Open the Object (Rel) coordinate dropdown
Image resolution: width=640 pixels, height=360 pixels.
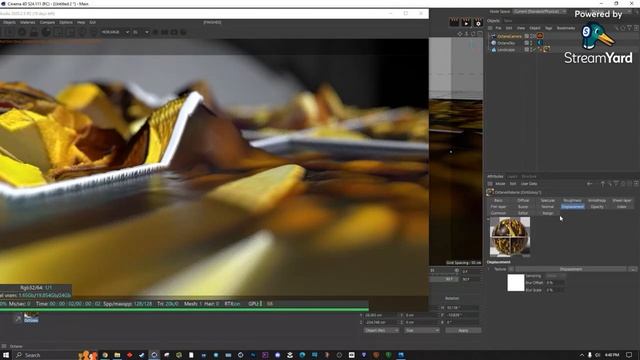pyautogui.click(x=381, y=330)
